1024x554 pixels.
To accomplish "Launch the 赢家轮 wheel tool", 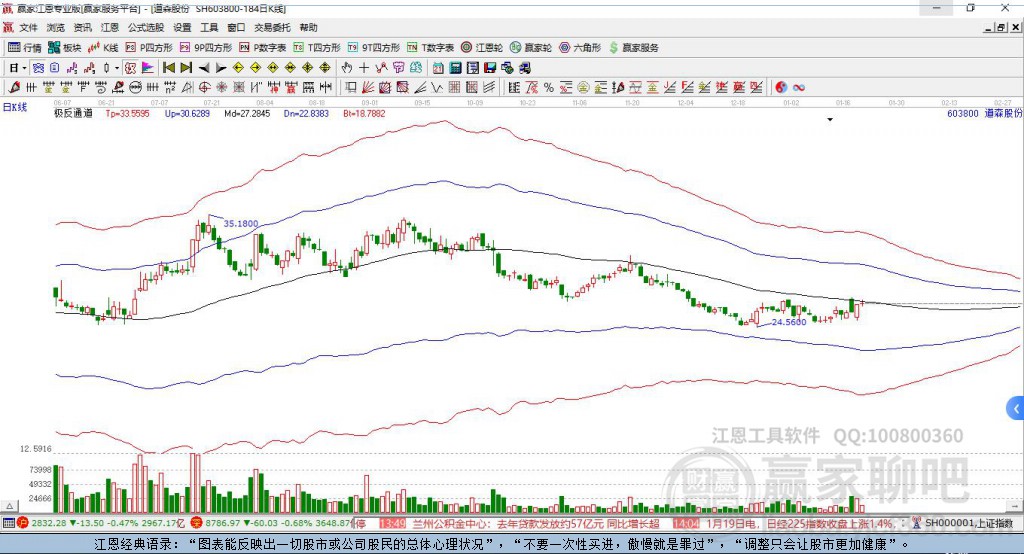I will [531, 48].
